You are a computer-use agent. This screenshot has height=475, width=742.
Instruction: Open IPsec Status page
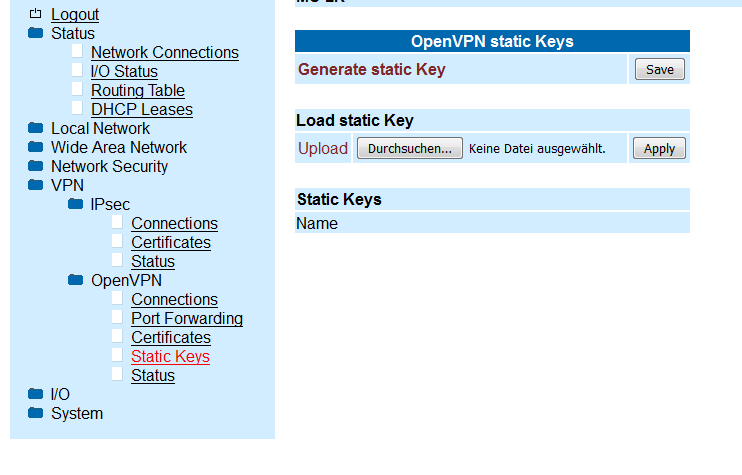tap(153, 261)
